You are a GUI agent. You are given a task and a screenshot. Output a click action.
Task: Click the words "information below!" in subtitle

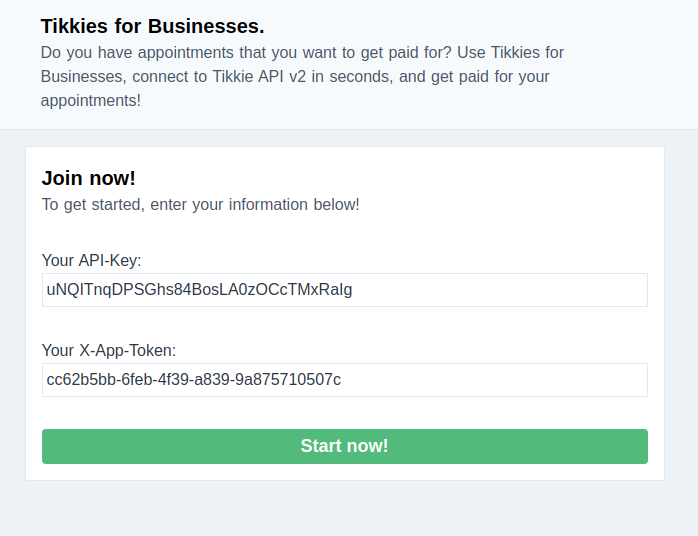point(294,205)
